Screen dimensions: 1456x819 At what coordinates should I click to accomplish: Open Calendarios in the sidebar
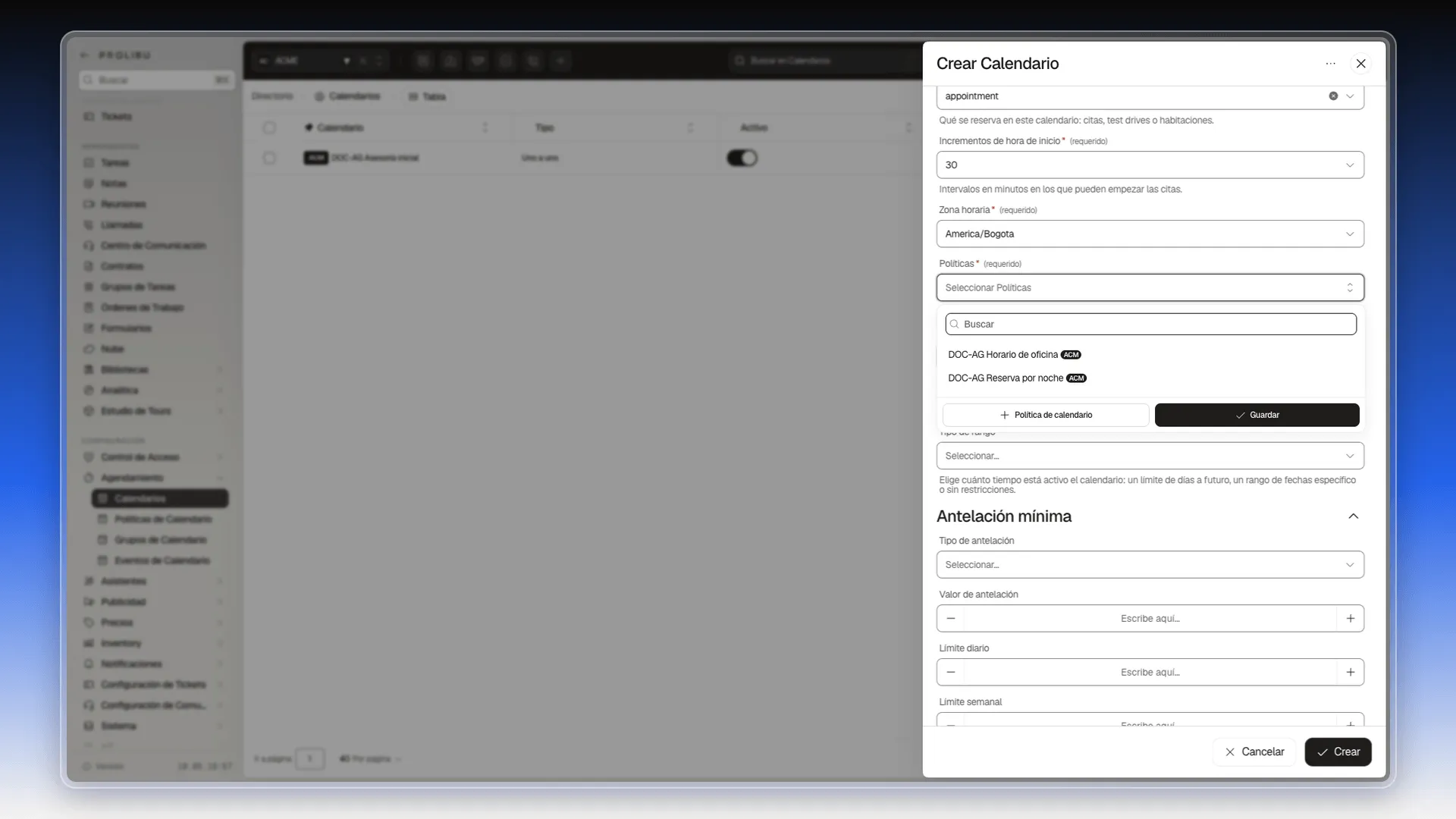pos(160,499)
